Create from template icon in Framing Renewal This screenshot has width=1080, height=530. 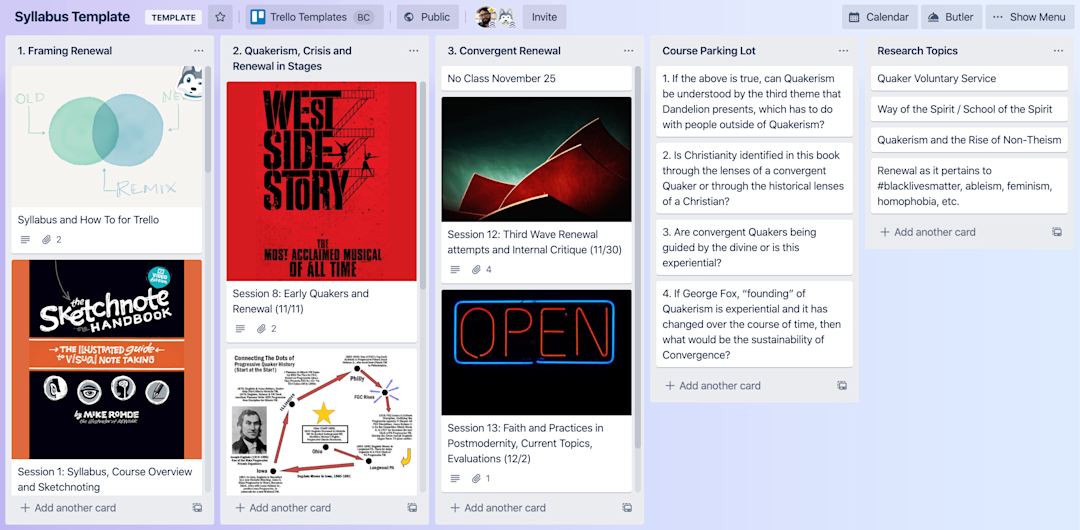click(x=197, y=508)
